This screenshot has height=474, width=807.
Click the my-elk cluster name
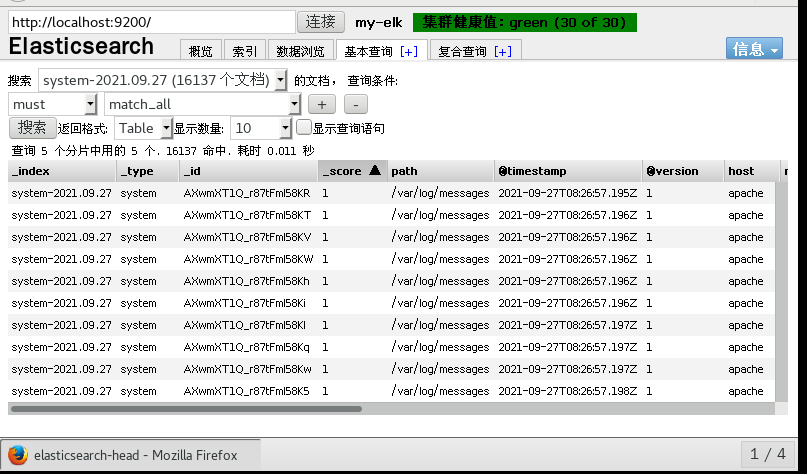(379, 23)
